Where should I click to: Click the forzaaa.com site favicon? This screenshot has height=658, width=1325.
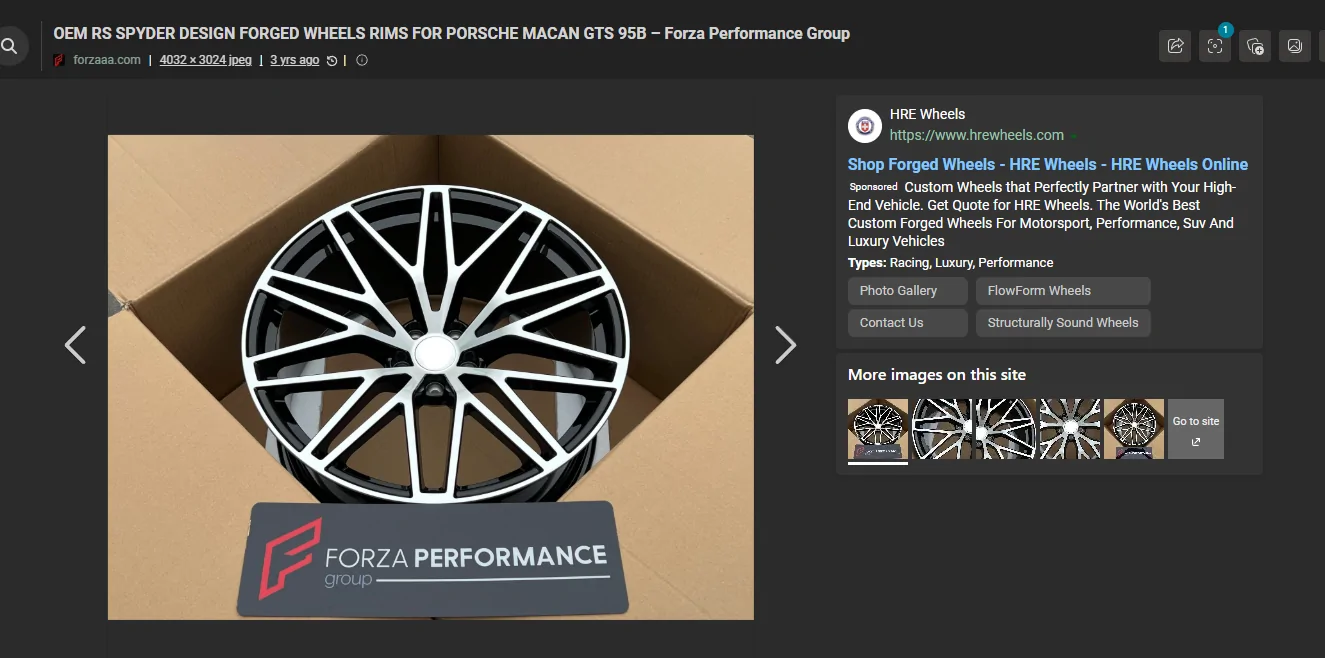pyautogui.click(x=58, y=59)
